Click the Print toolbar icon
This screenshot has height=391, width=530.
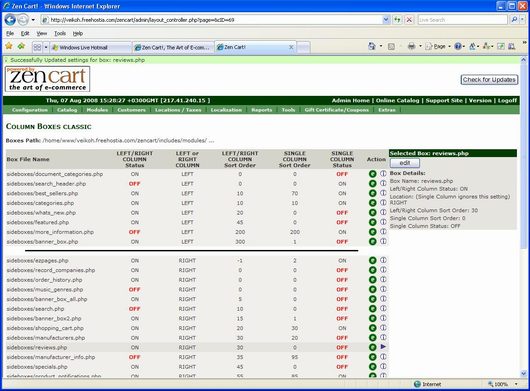[411, 47]
